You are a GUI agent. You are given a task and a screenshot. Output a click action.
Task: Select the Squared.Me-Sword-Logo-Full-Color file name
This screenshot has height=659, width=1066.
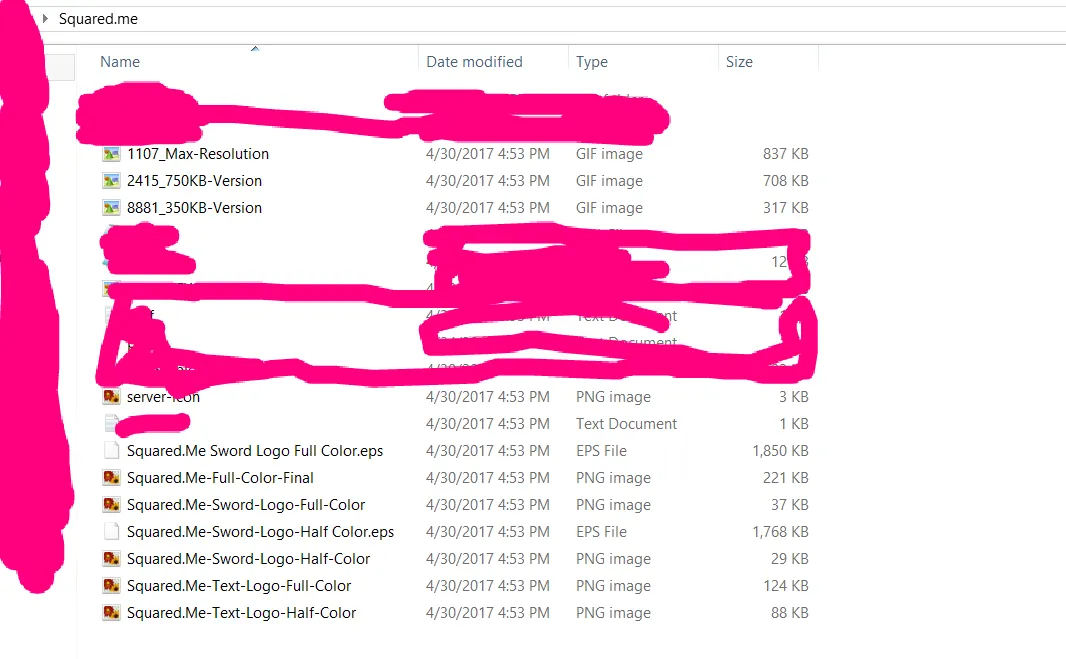coord(246,505)
